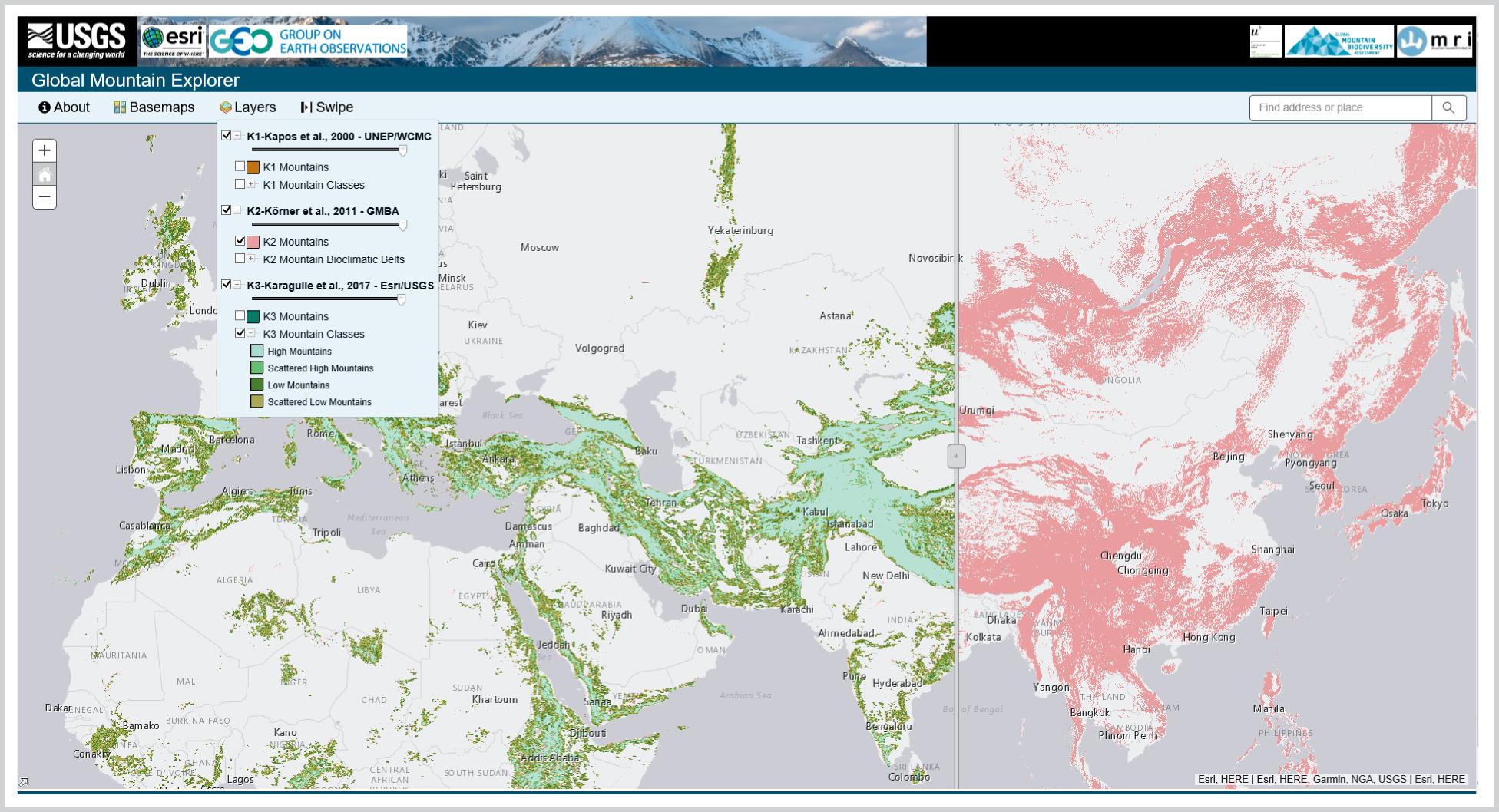1499x812 pixels.
Task: Open the Global Mountain Biodiversity Assessment logo
Action: click(1339, 41)
